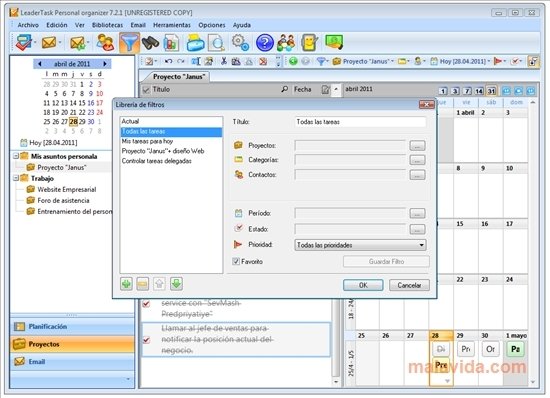Open the gears settings icon
Screen dimensions: 550x398
click(240, 42)
